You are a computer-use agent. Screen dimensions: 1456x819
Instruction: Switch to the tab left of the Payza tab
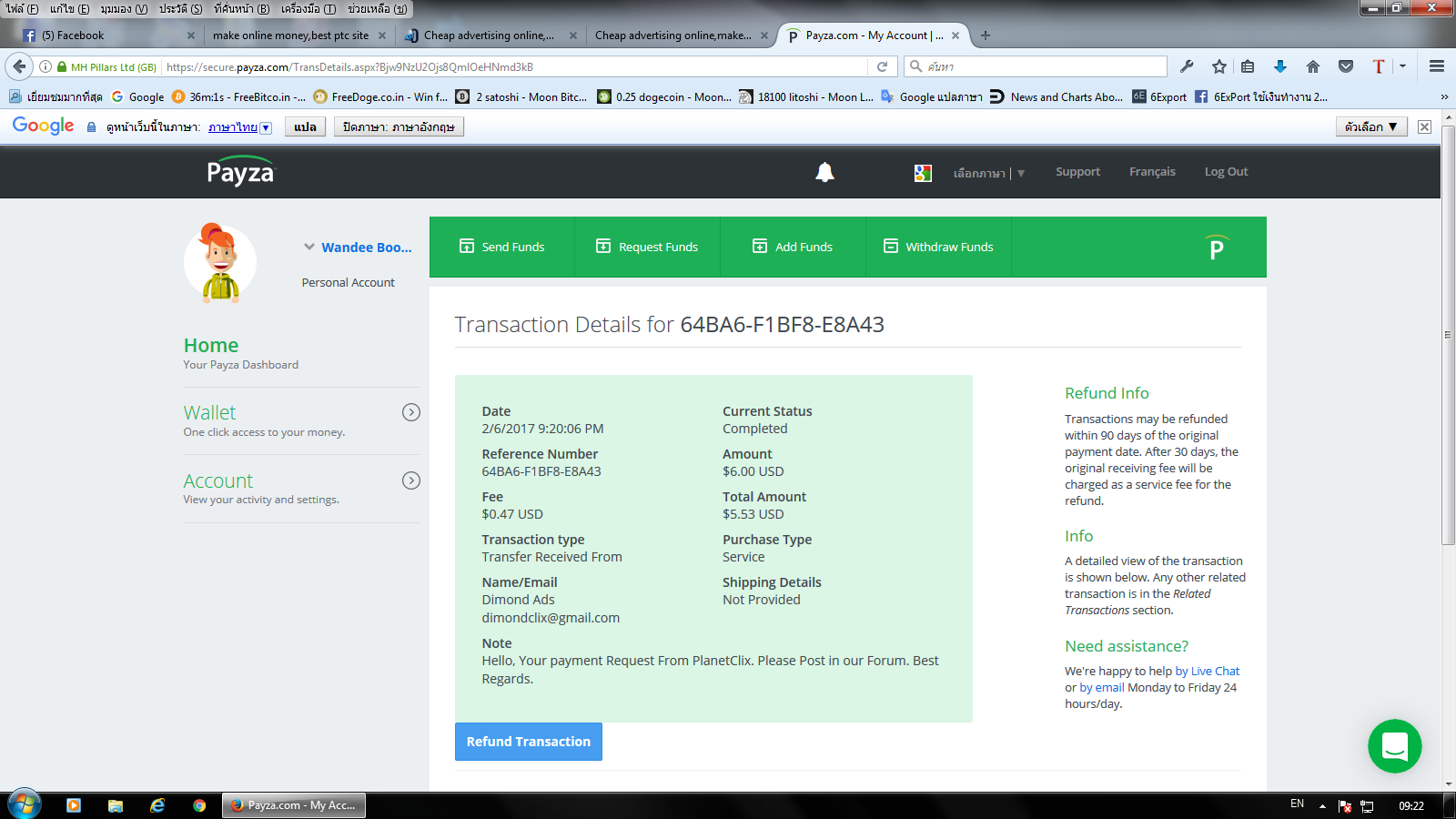681,35
